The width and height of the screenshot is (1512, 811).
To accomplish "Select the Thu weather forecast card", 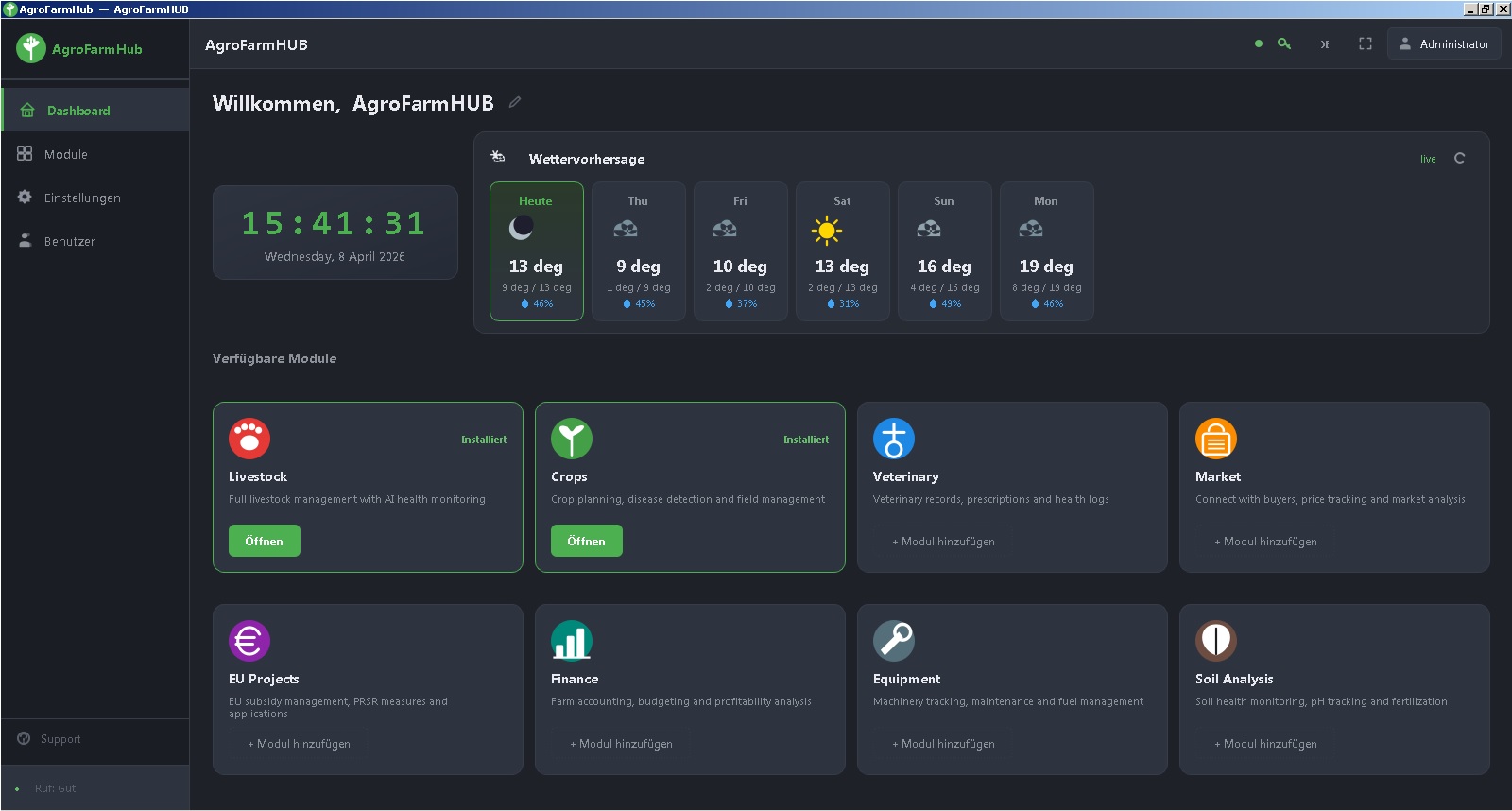I will (x=639, y=251).
